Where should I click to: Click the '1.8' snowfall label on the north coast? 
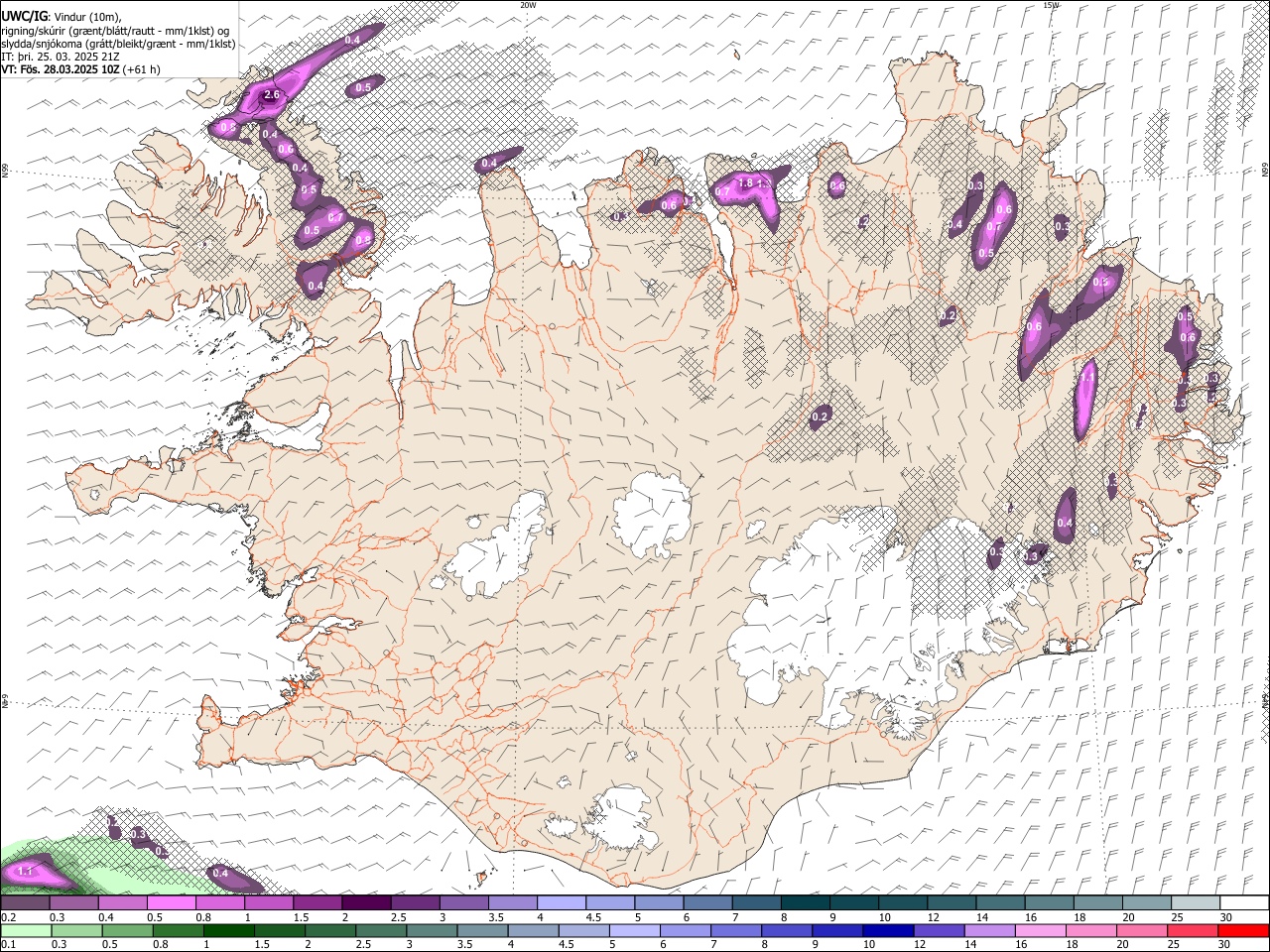point(745,182)
